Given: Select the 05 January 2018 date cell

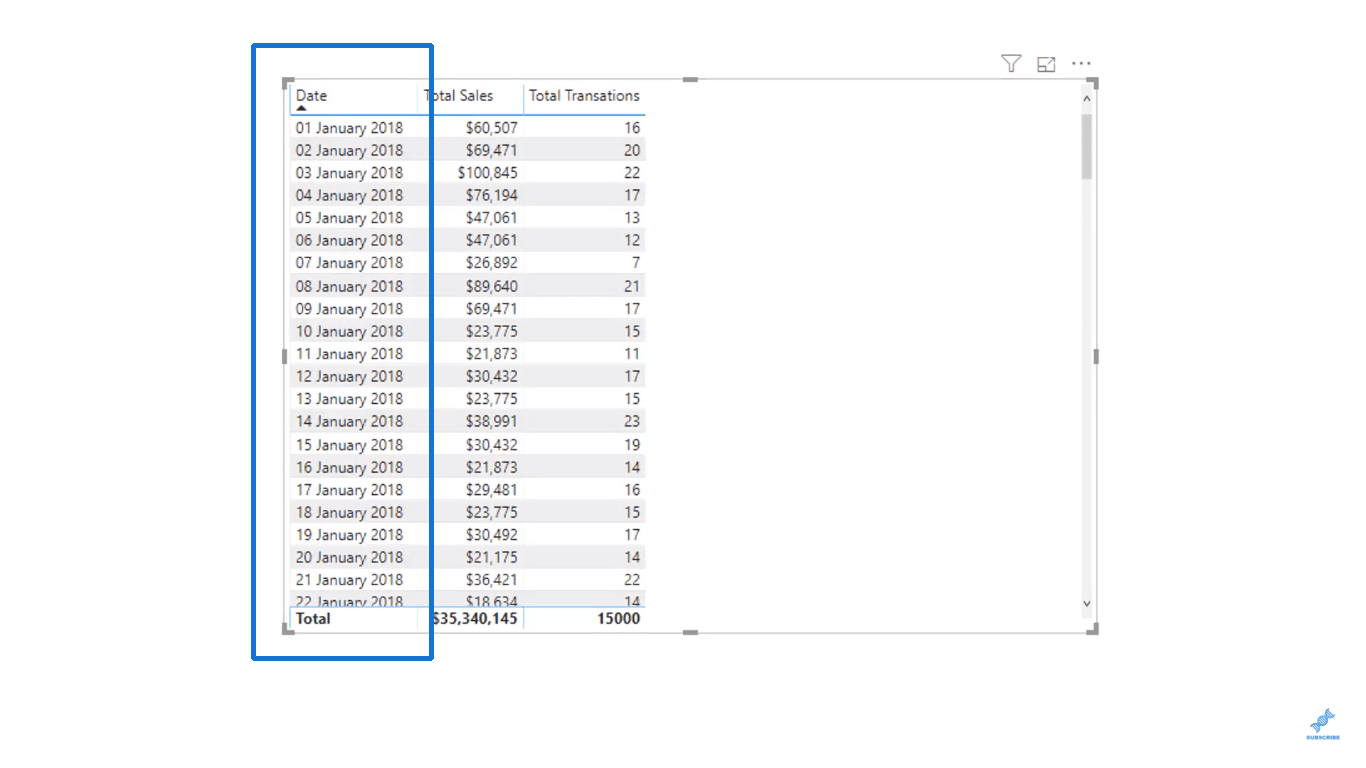Looking at the screenshot, I should point(349,218).
